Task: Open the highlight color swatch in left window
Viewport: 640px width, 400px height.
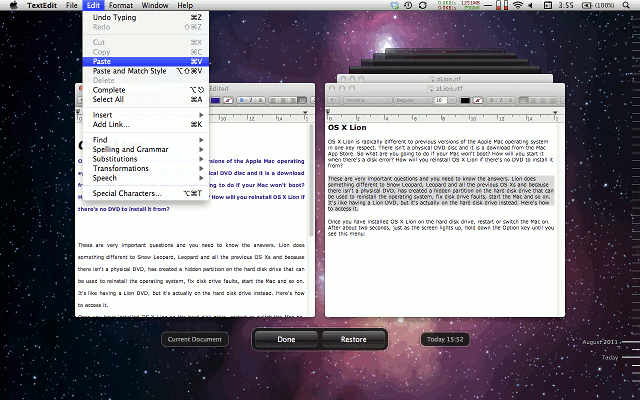Action: (228, 100)
